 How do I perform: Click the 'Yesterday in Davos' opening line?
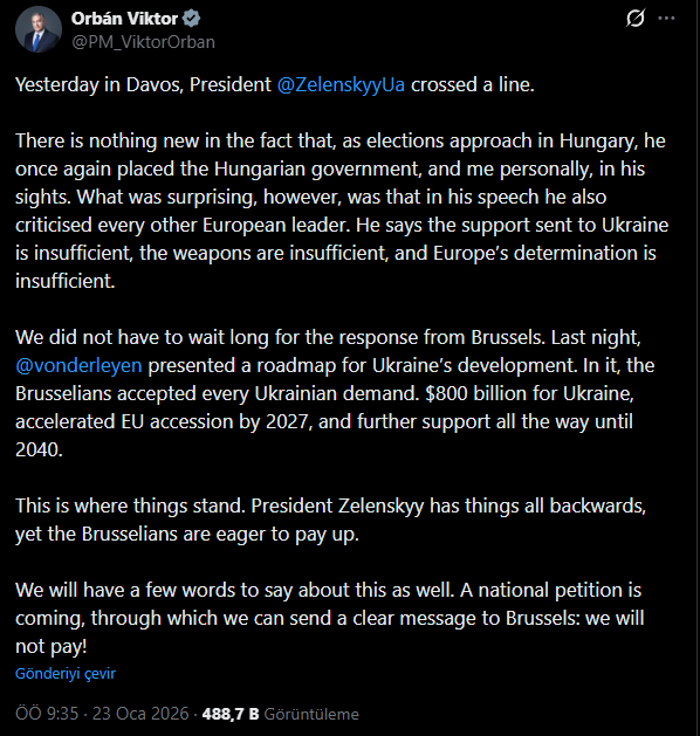(140, 85)
